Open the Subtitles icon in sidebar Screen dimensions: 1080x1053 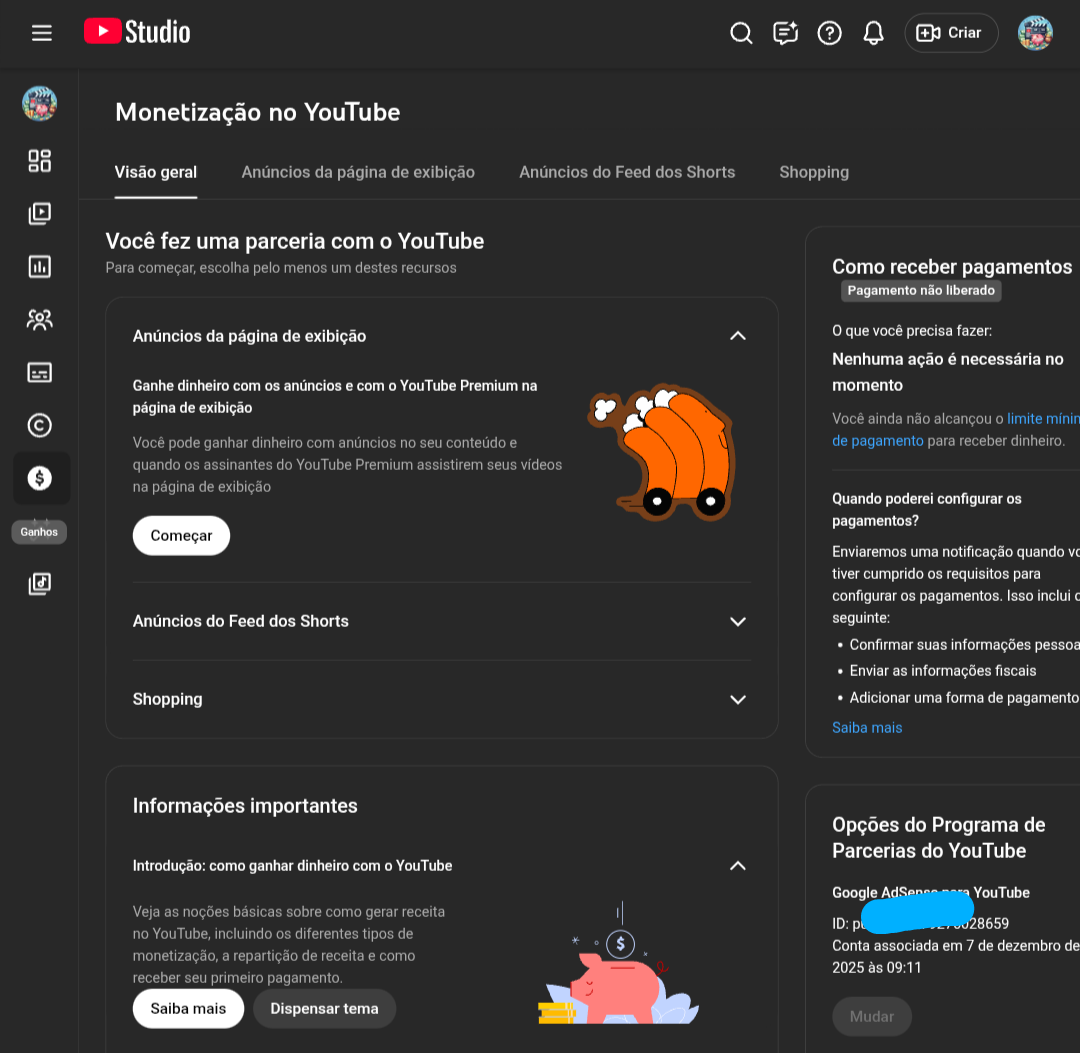pyautogui.click(x=40, y=373)
